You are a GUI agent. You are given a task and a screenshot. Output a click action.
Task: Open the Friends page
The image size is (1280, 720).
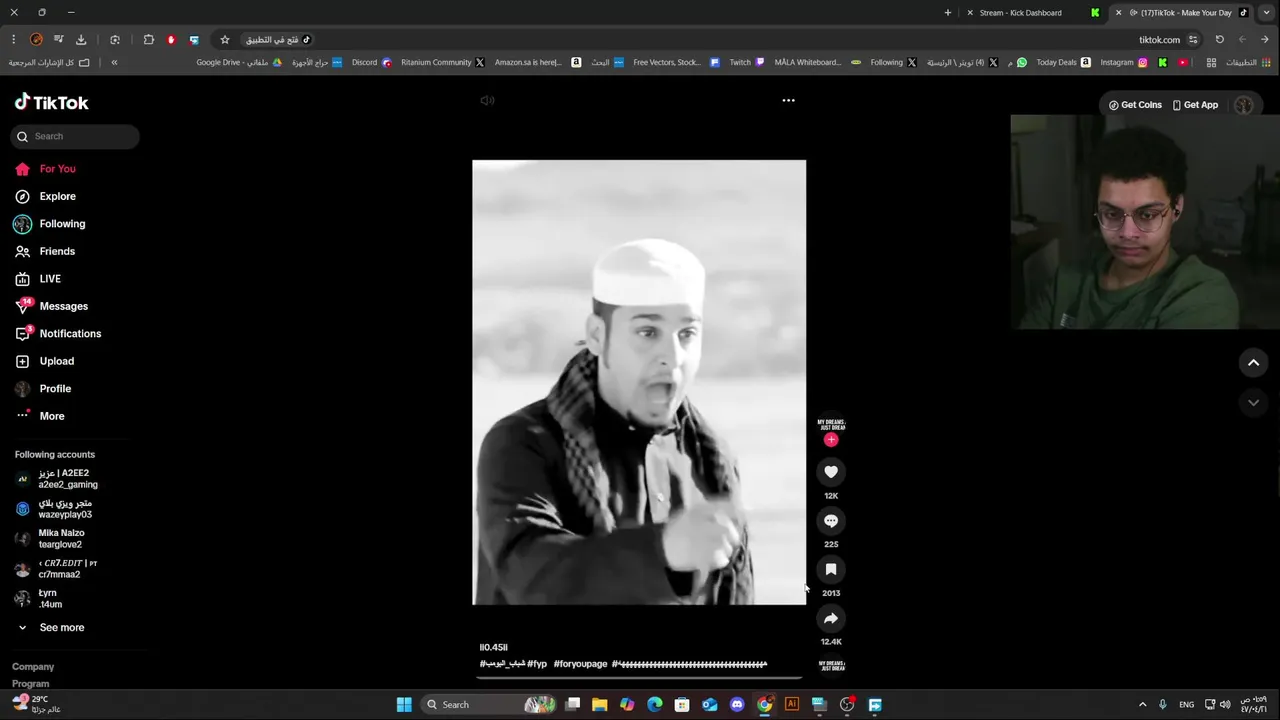point(45,252)
